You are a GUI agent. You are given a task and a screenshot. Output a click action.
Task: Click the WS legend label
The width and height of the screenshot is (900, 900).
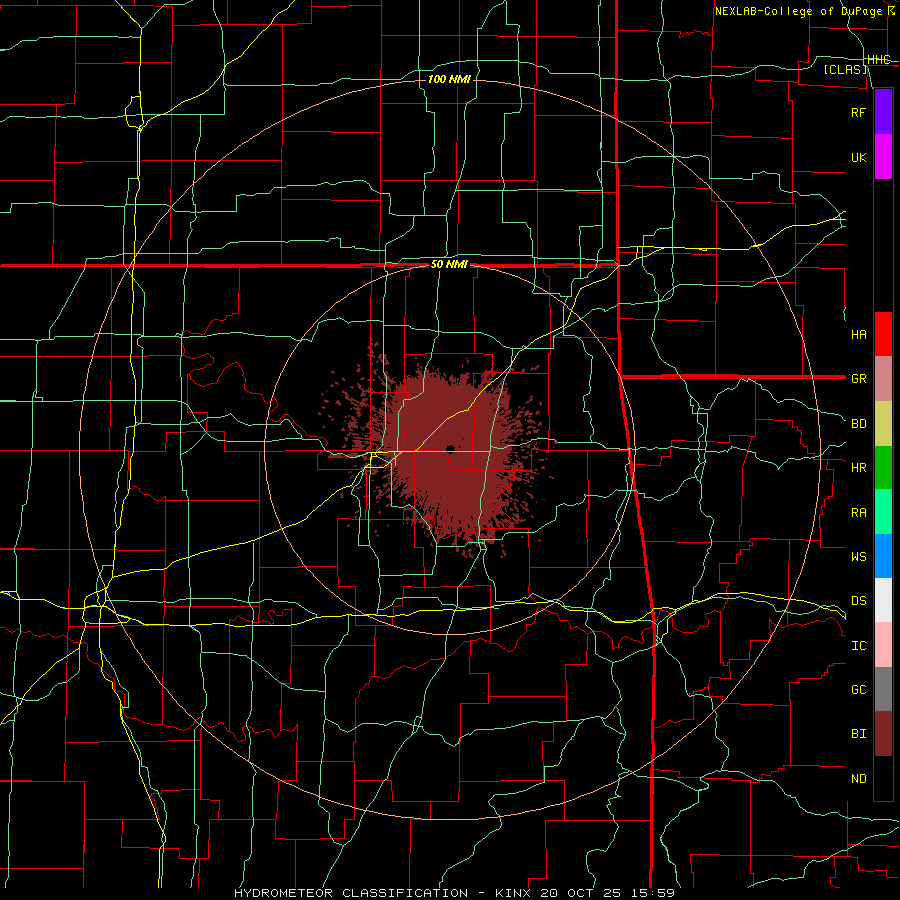pos(858,557)
